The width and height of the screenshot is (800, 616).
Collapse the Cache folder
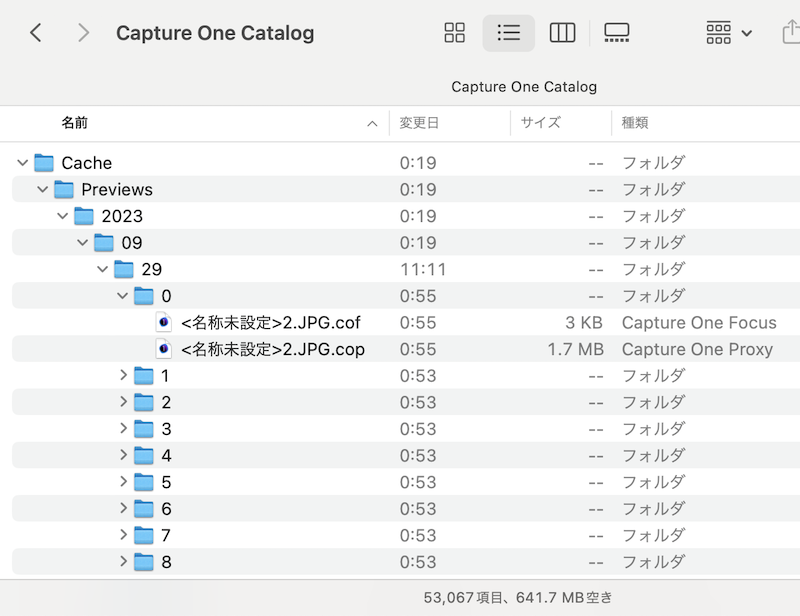pos(22,163)
